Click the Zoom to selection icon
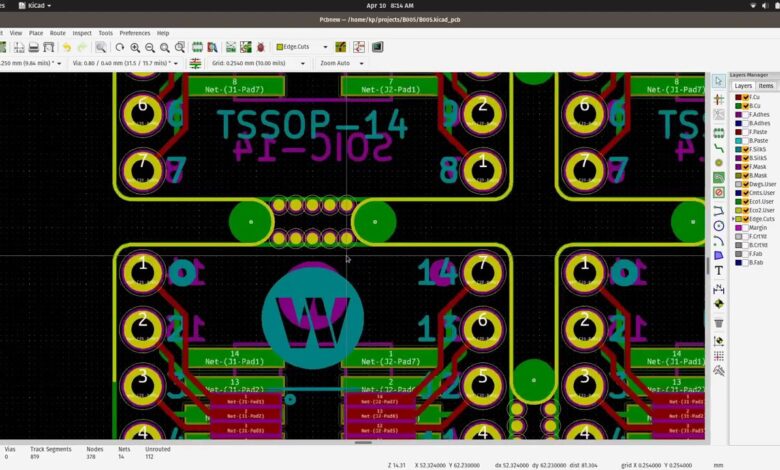This screenshot has height=470, width=780. pyautogui.click(x=180, y=47)
